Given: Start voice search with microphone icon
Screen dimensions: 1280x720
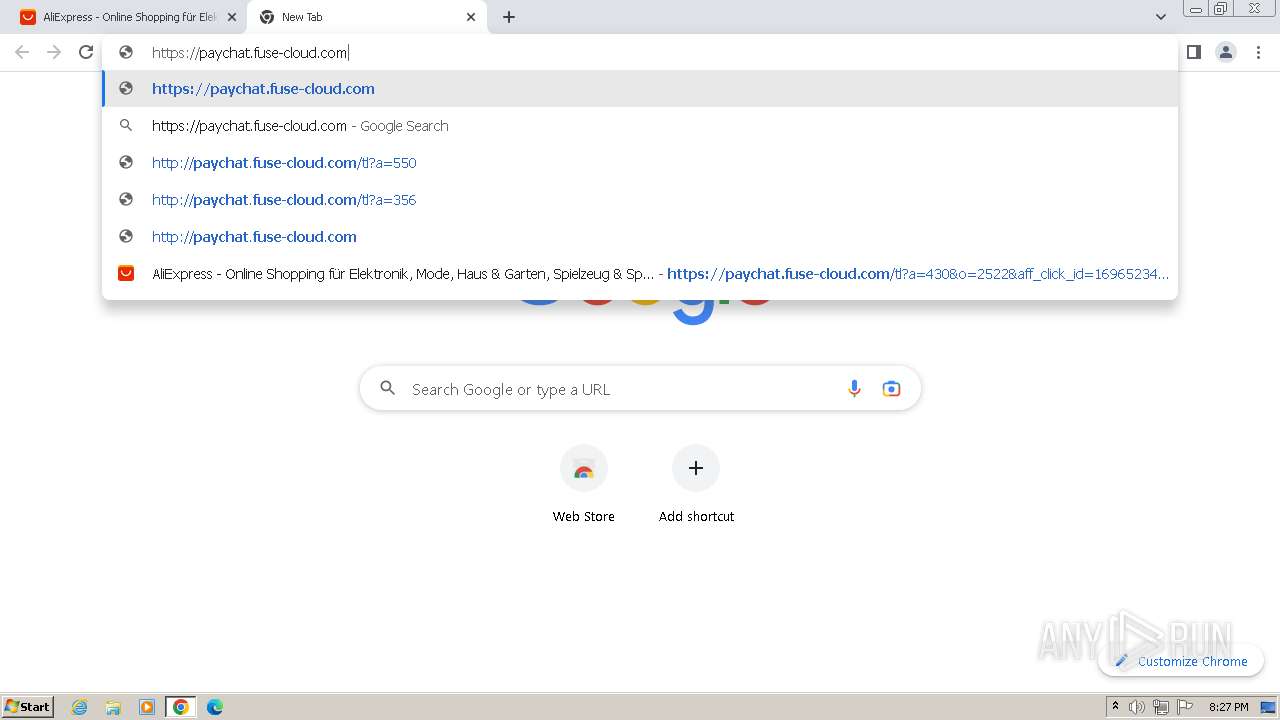Looking at the screenshot, I should point(854,389).
